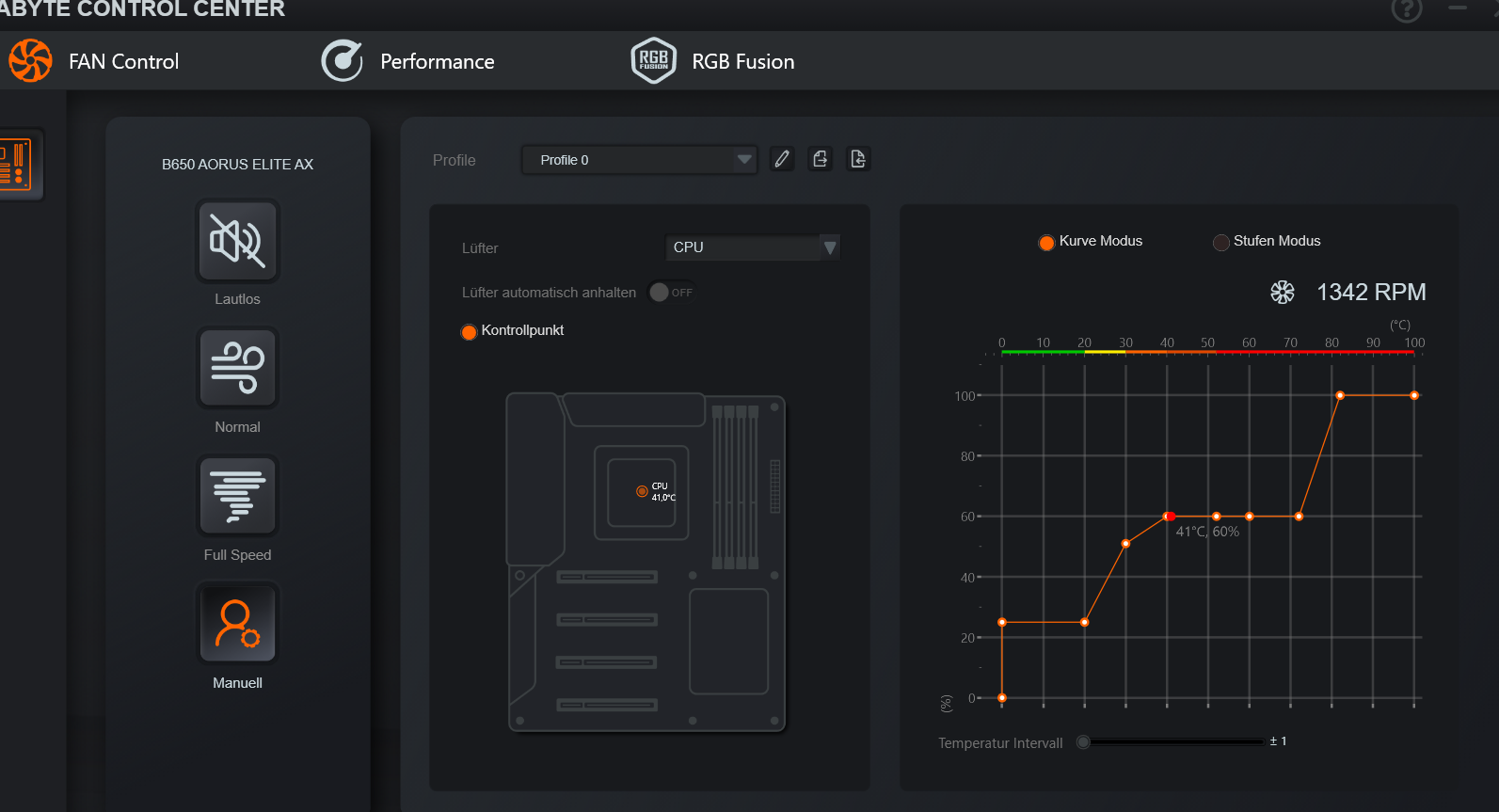Select the Kontrollpunkt radio button
This screenshot has width=1499, height=812.
[x=469, y=331]
